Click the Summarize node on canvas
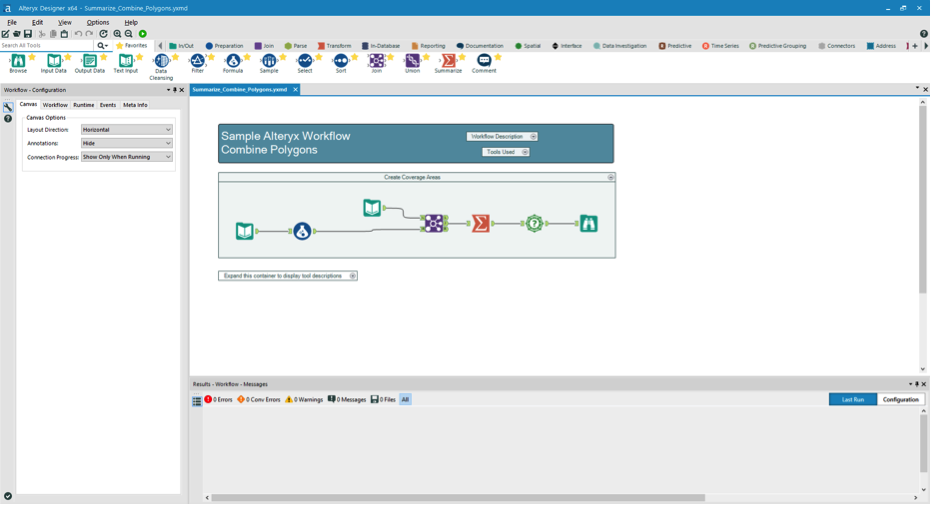The image size is (931, 505). (x=480, y=223)
